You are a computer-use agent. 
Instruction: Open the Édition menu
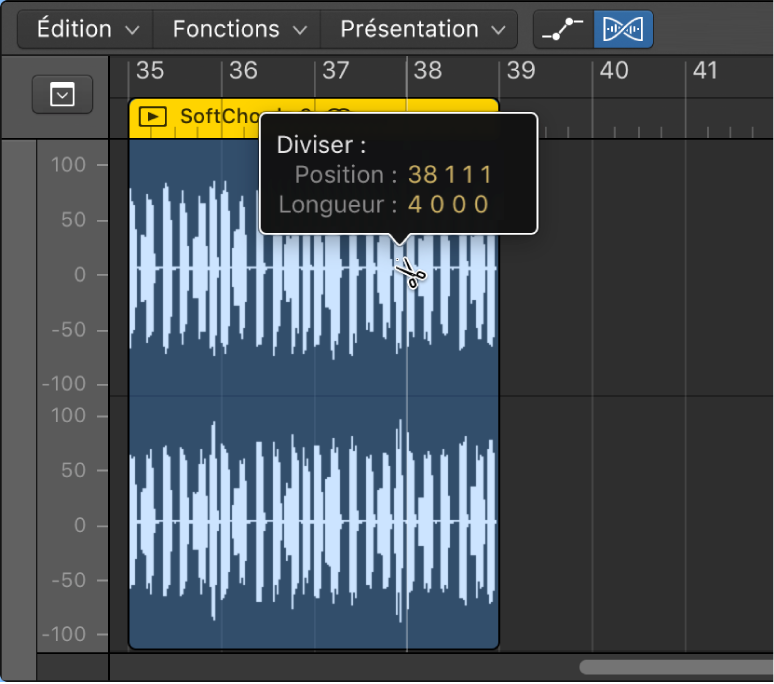click(85, 30)
